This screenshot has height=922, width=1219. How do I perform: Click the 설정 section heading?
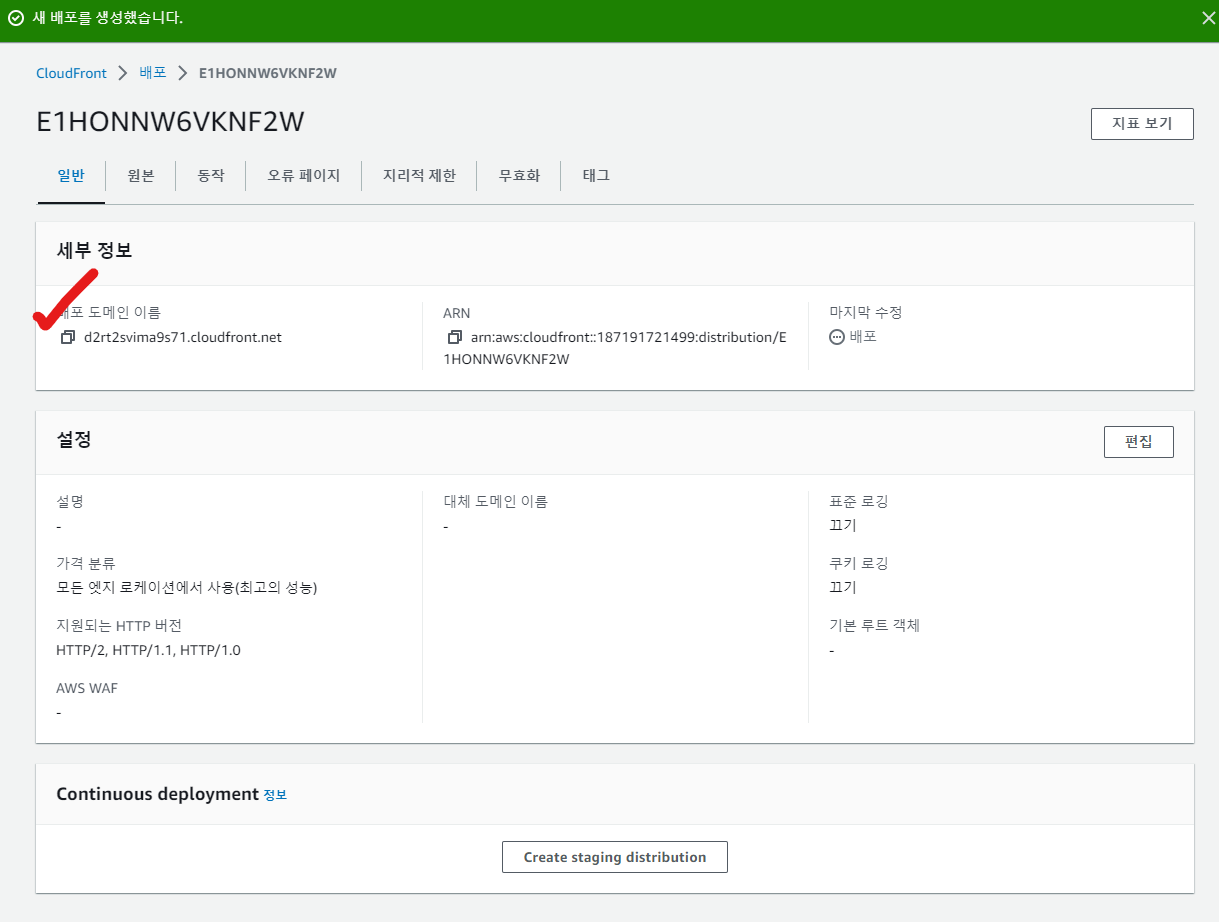74,439
